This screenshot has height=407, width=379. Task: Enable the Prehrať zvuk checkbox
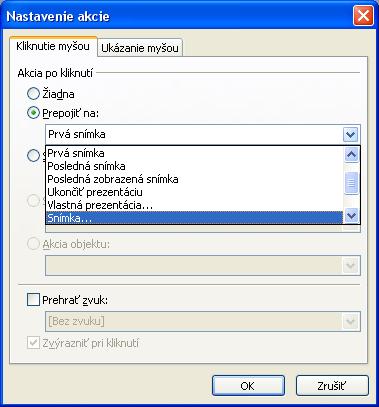pyautogui.click(x=33, y=300)
